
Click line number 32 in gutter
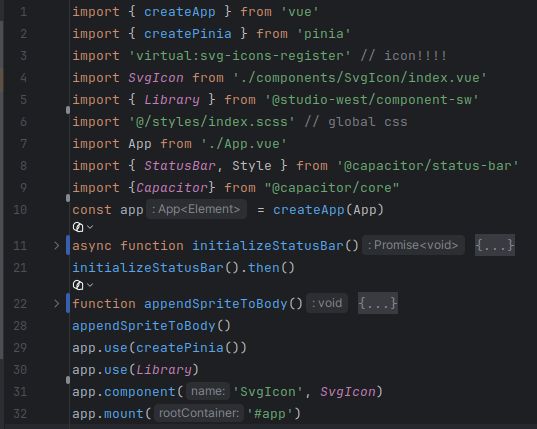tap(20, 414)
